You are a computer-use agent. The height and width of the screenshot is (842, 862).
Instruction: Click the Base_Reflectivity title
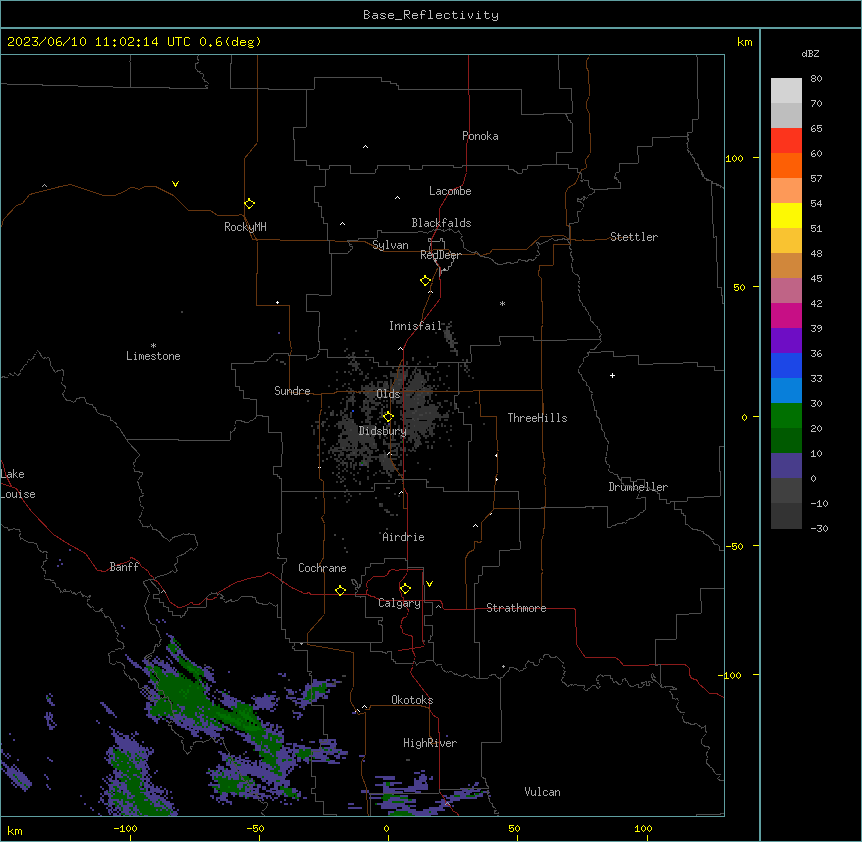click(431, 15)
